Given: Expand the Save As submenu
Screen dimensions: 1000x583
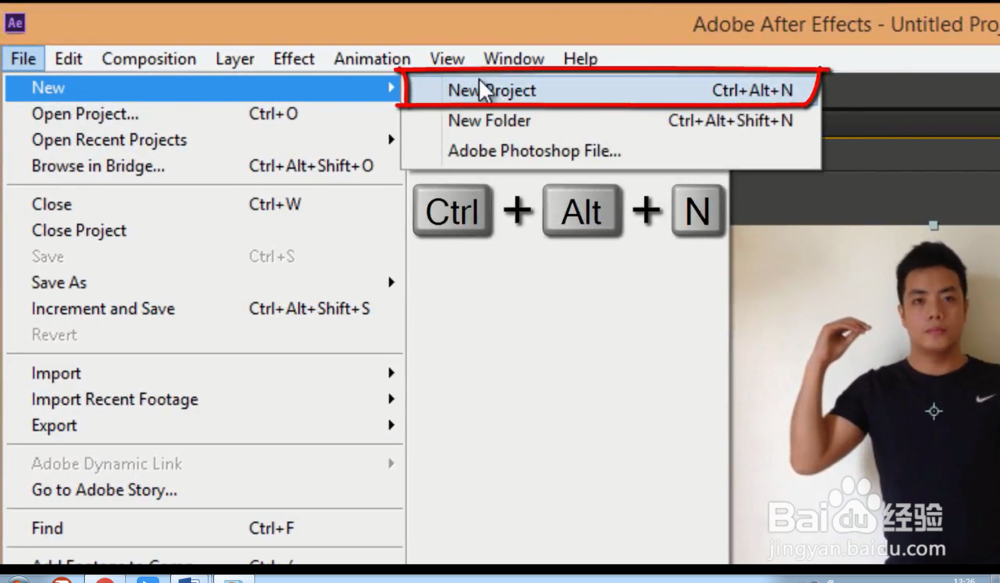Looking at the screenshot, I should (x=203, y=283).
